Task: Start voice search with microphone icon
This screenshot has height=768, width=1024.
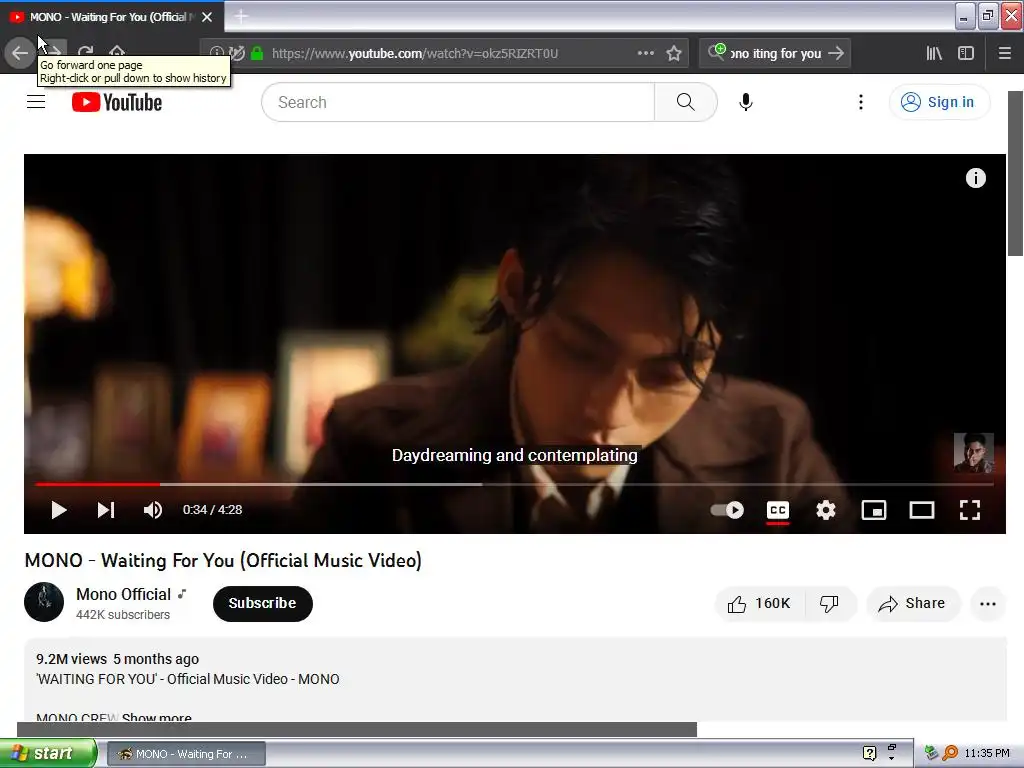Action: (x=746, y=102)
